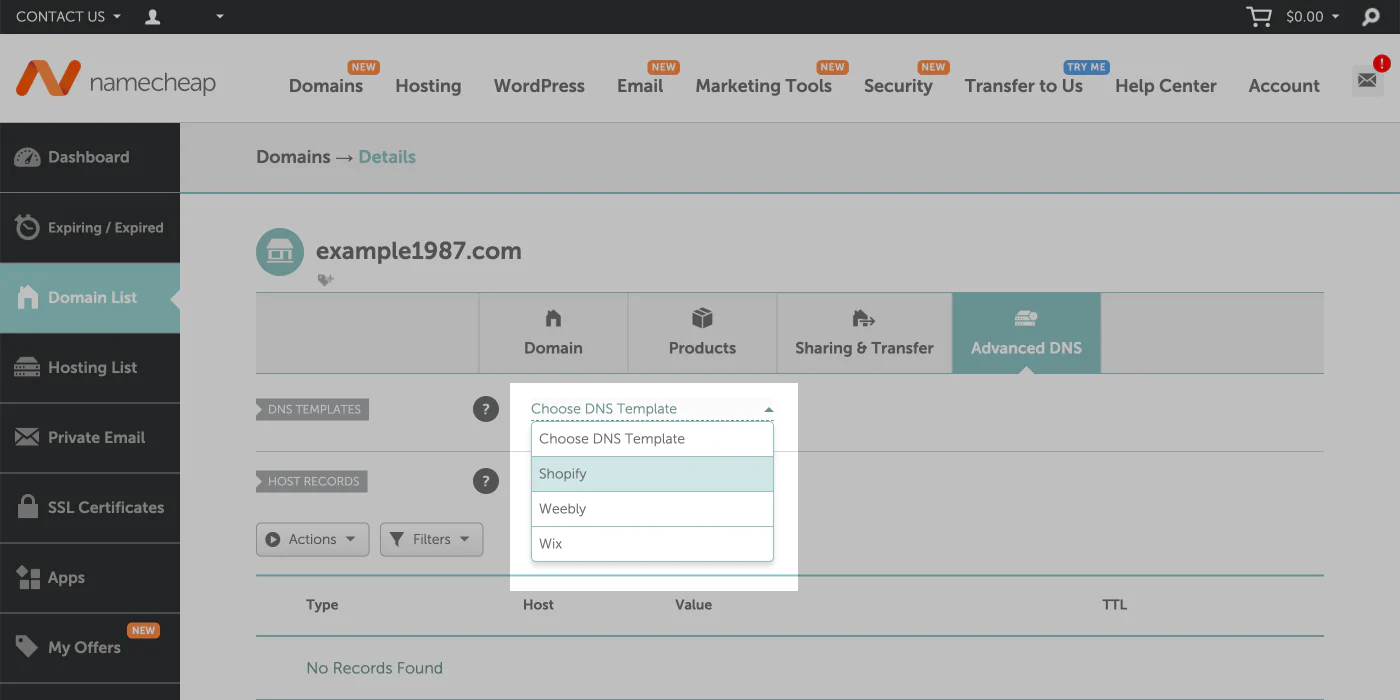The width and height of the screenshot is (1400, 700).
Task: Select Wix from template list
Action: [652, 544]
